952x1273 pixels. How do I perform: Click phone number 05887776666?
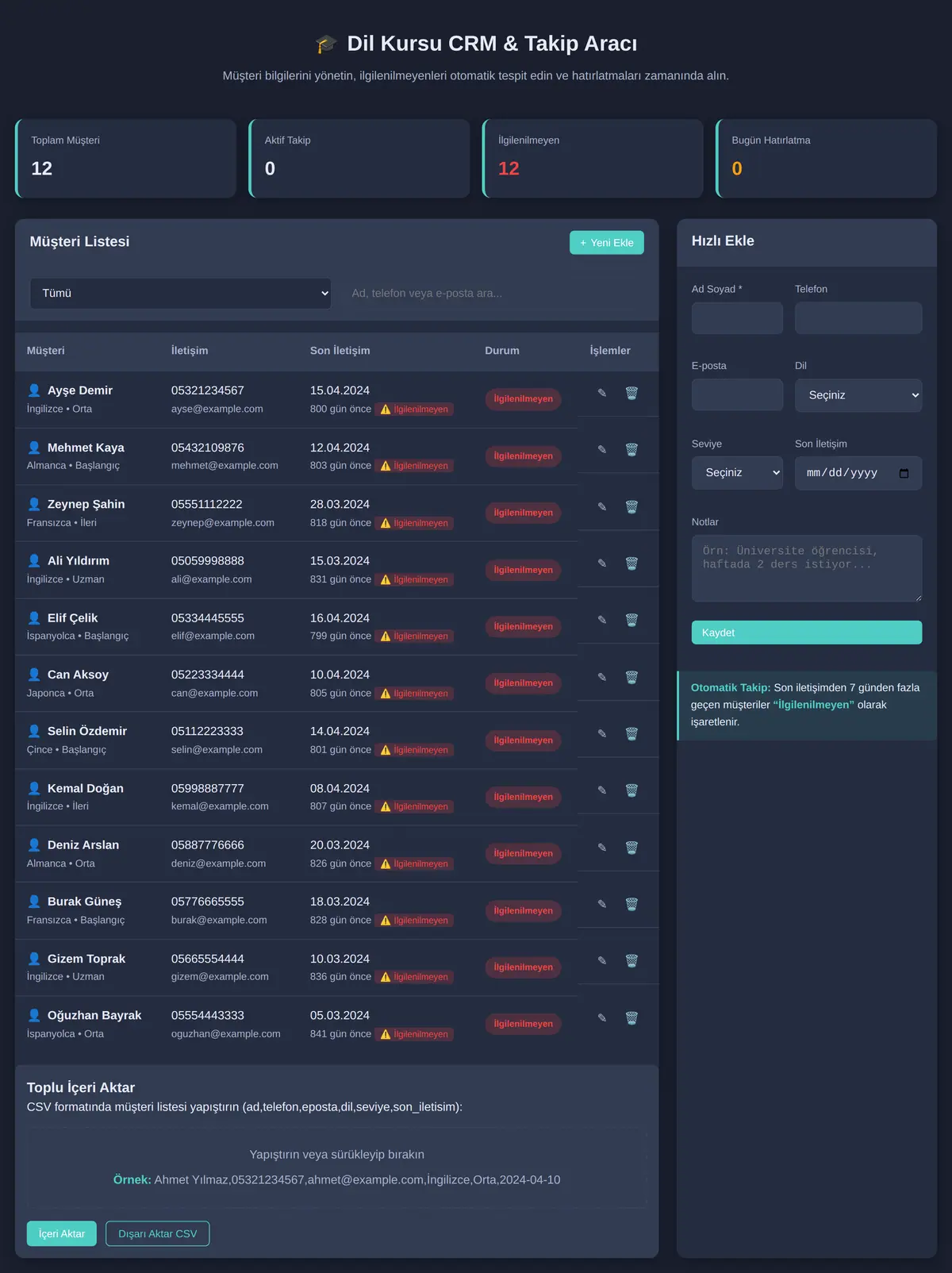pyautogui.click(x=208, y=845)
